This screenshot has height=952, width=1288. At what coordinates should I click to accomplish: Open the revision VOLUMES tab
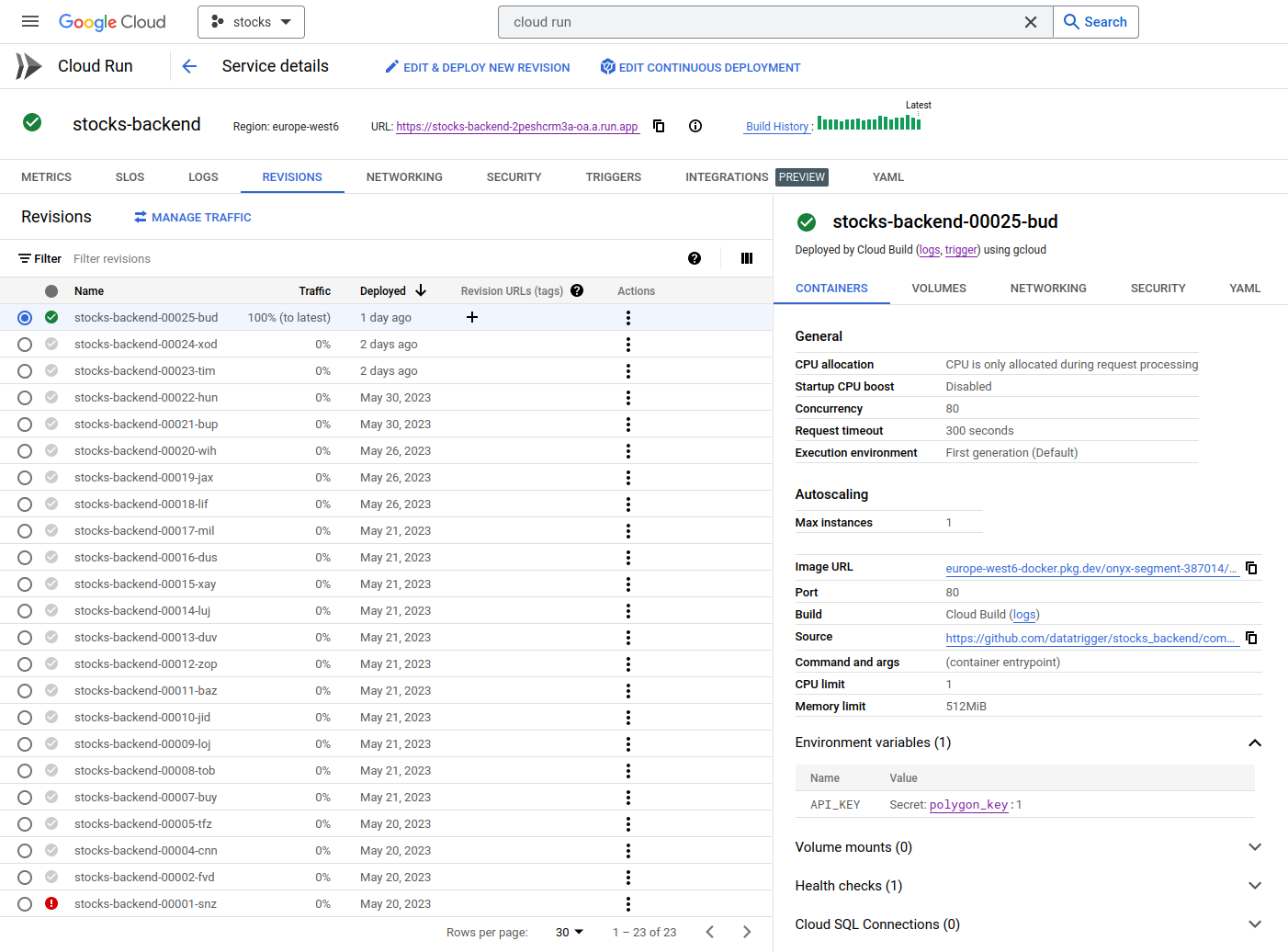click(x=939, y=288)
